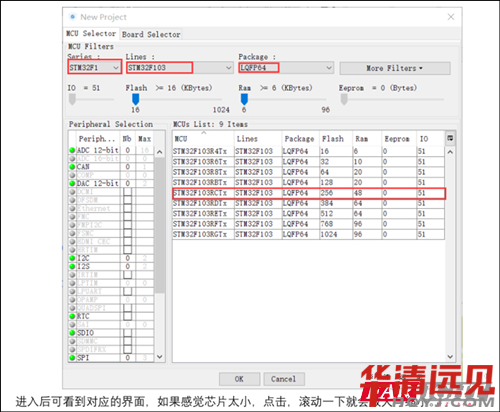Tick the QUADSPI peripheral checkbox
Image resolution: width=500 pixels, height=412 pixels.
(x=127, y=308)
